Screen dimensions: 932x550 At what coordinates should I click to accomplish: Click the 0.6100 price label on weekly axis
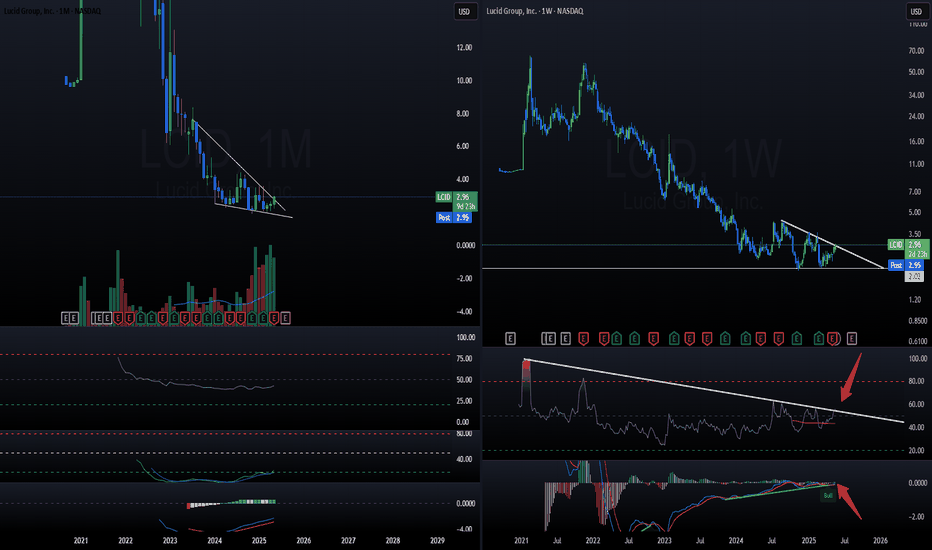tap(918, 341)
